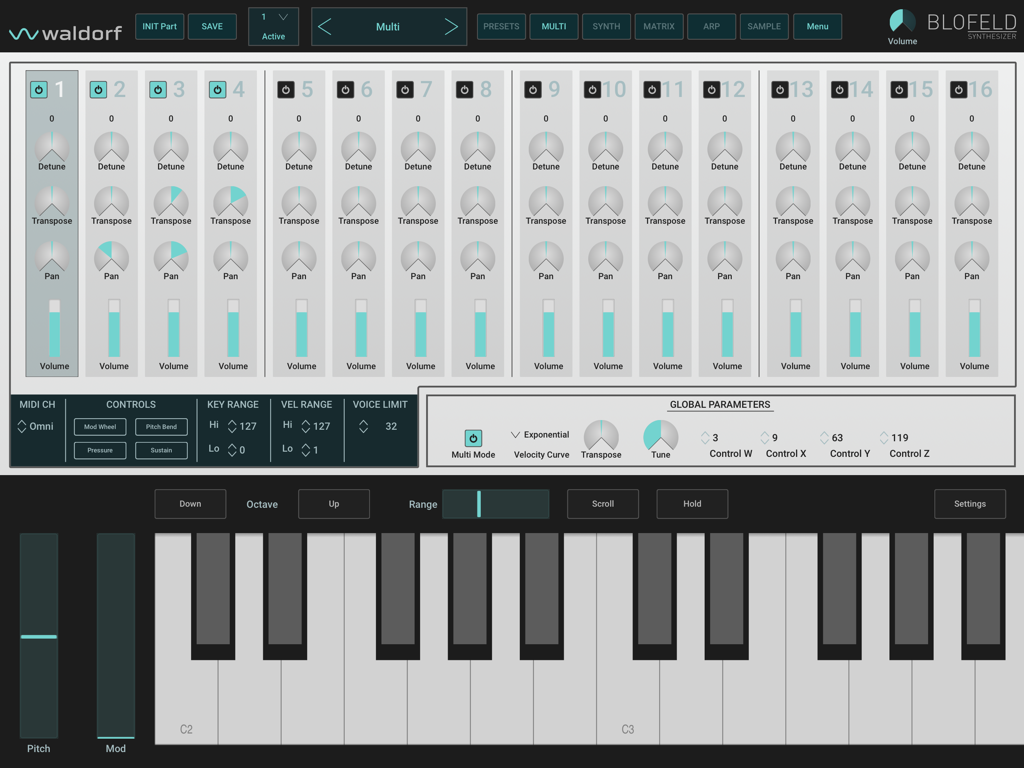Open the Exponential velocity curve dropdown
1024x768 pixels.
(539, 434)
